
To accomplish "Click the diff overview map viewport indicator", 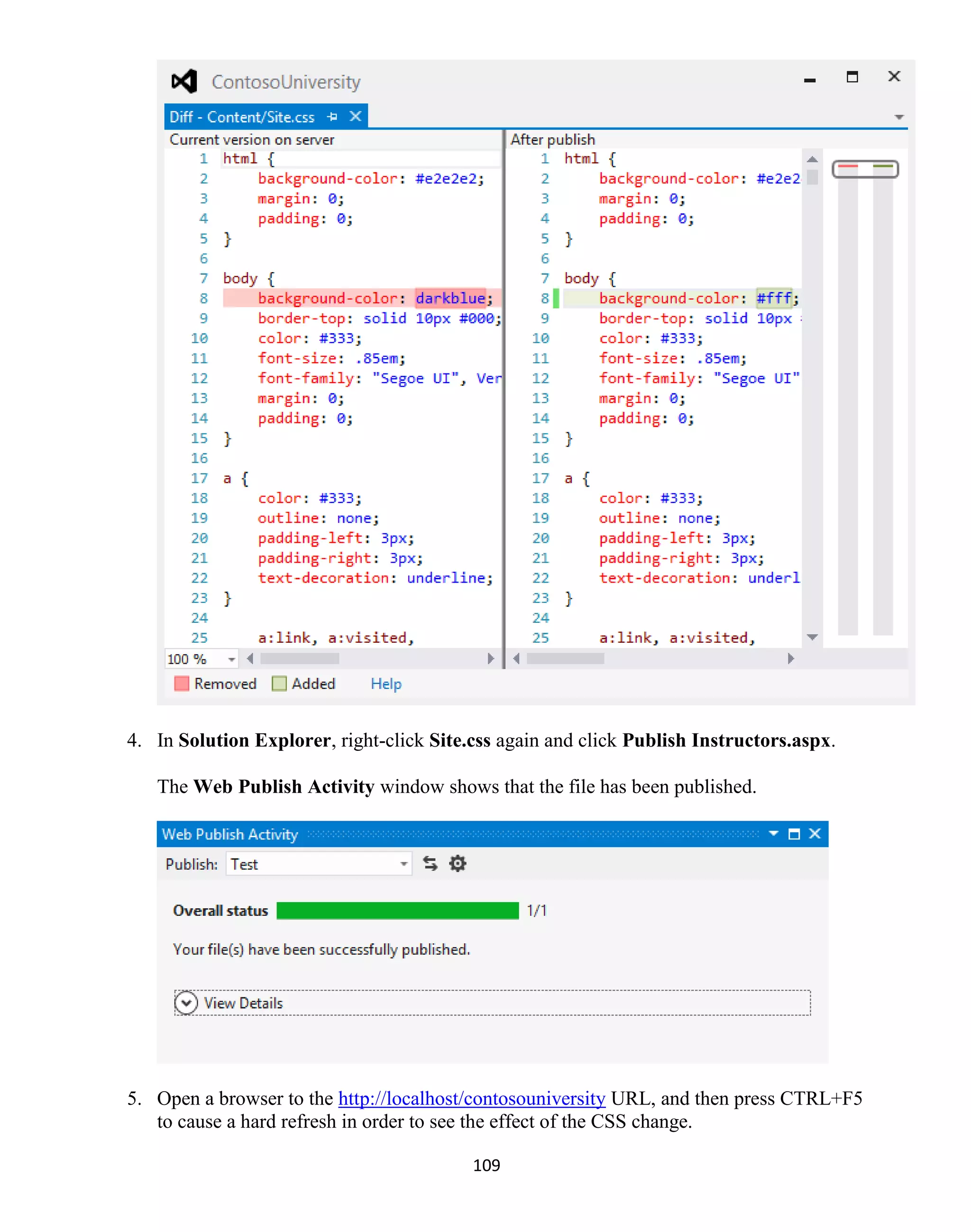I will pos(865,169).
